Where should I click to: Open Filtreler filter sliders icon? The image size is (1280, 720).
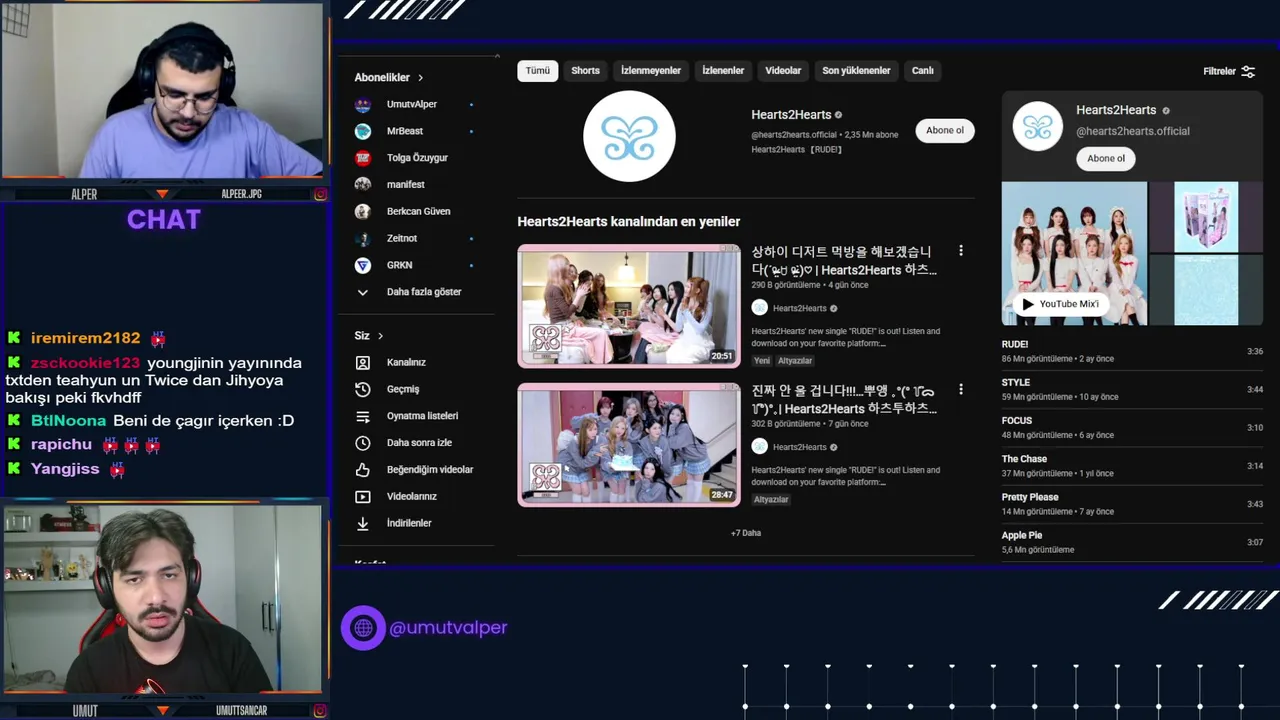tap(1248, 71)
